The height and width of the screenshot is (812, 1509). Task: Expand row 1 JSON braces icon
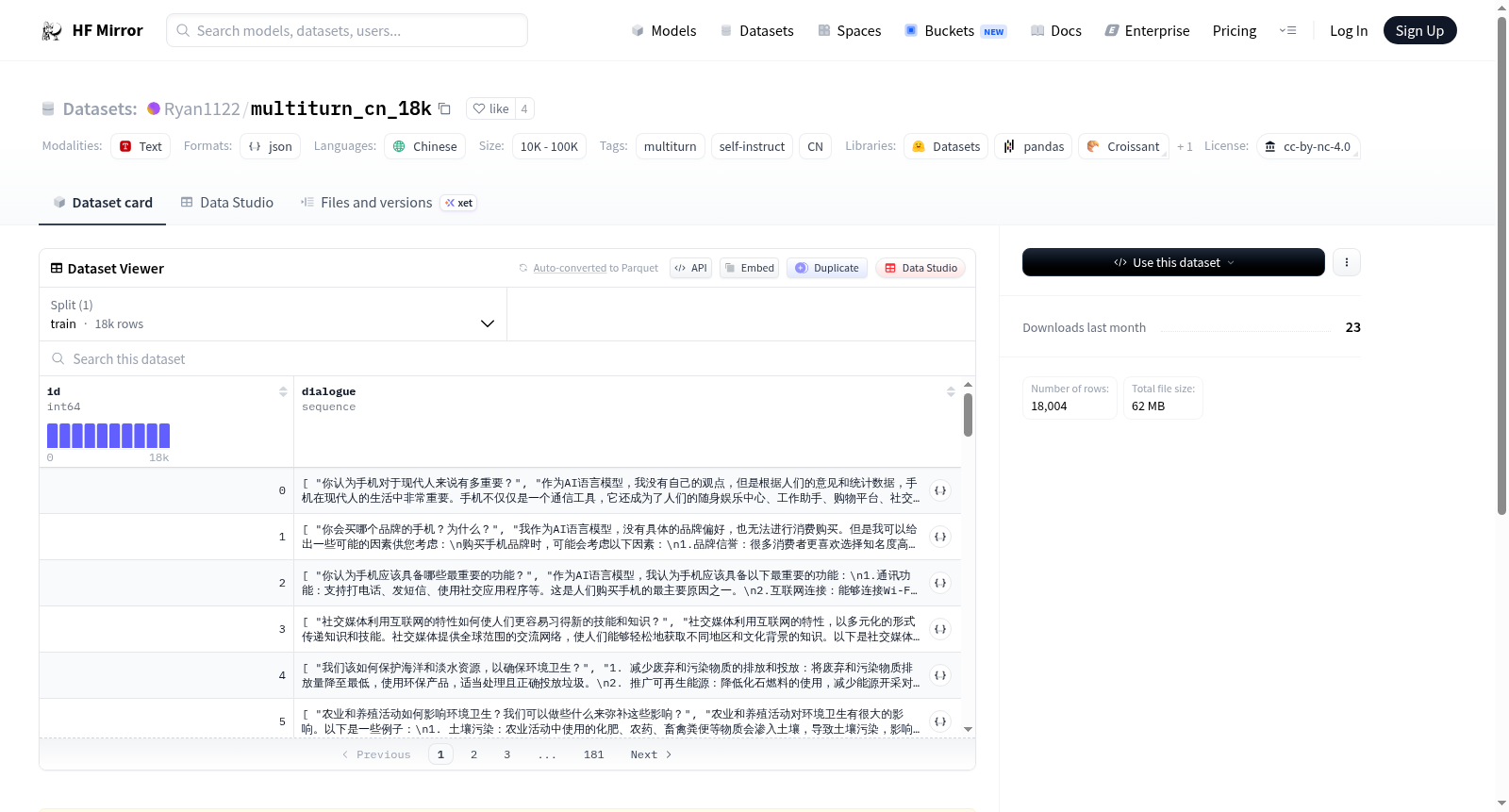[939, 537]
